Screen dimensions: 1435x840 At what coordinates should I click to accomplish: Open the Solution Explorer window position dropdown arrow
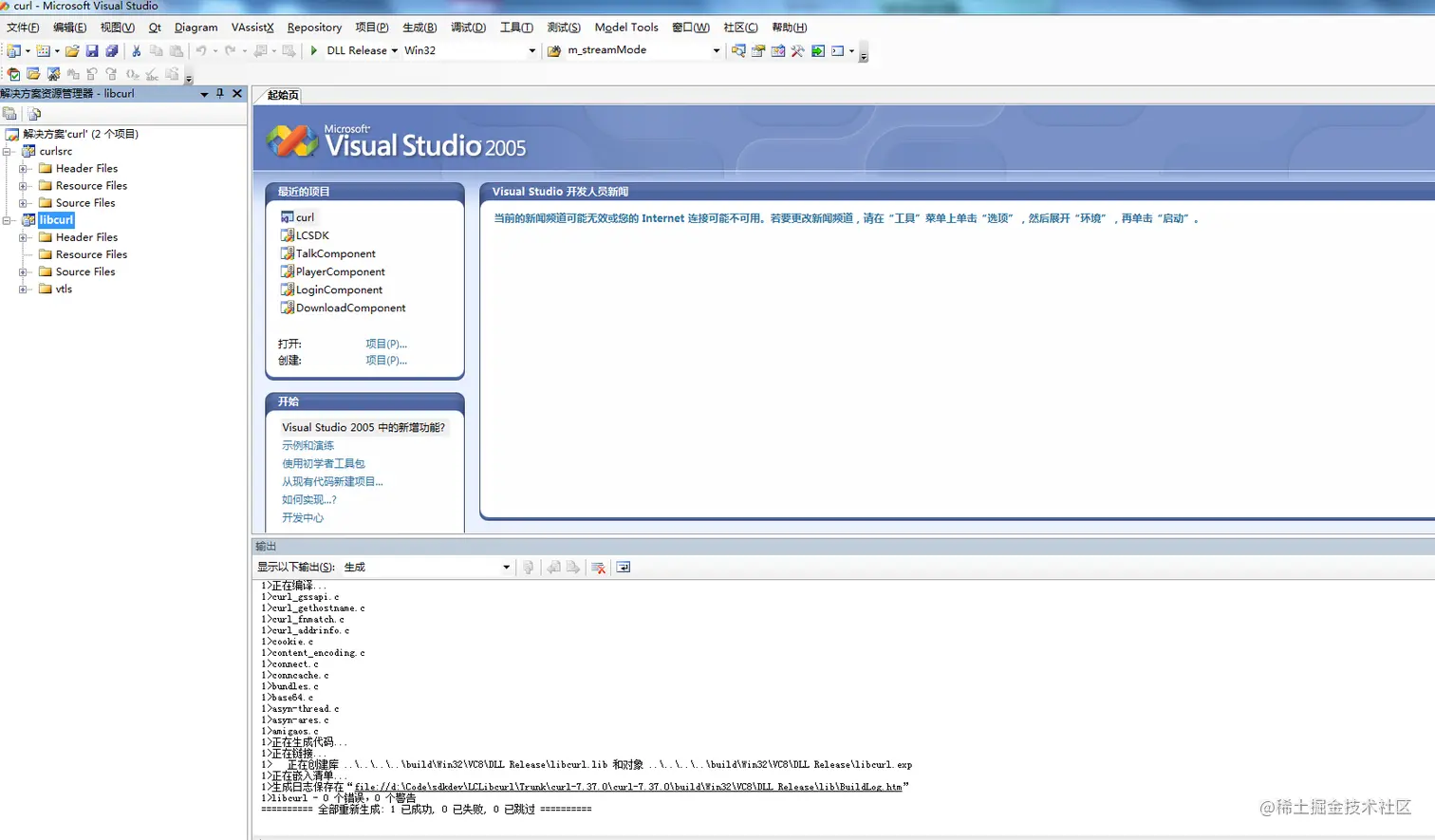(x=204, y=94)
